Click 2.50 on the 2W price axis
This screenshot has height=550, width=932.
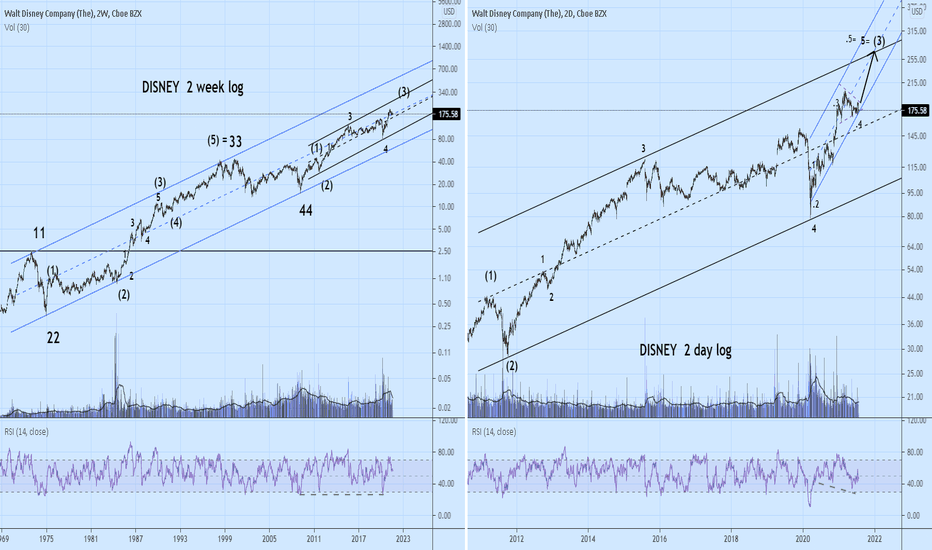pyautogui.click(x=444, y=252)
